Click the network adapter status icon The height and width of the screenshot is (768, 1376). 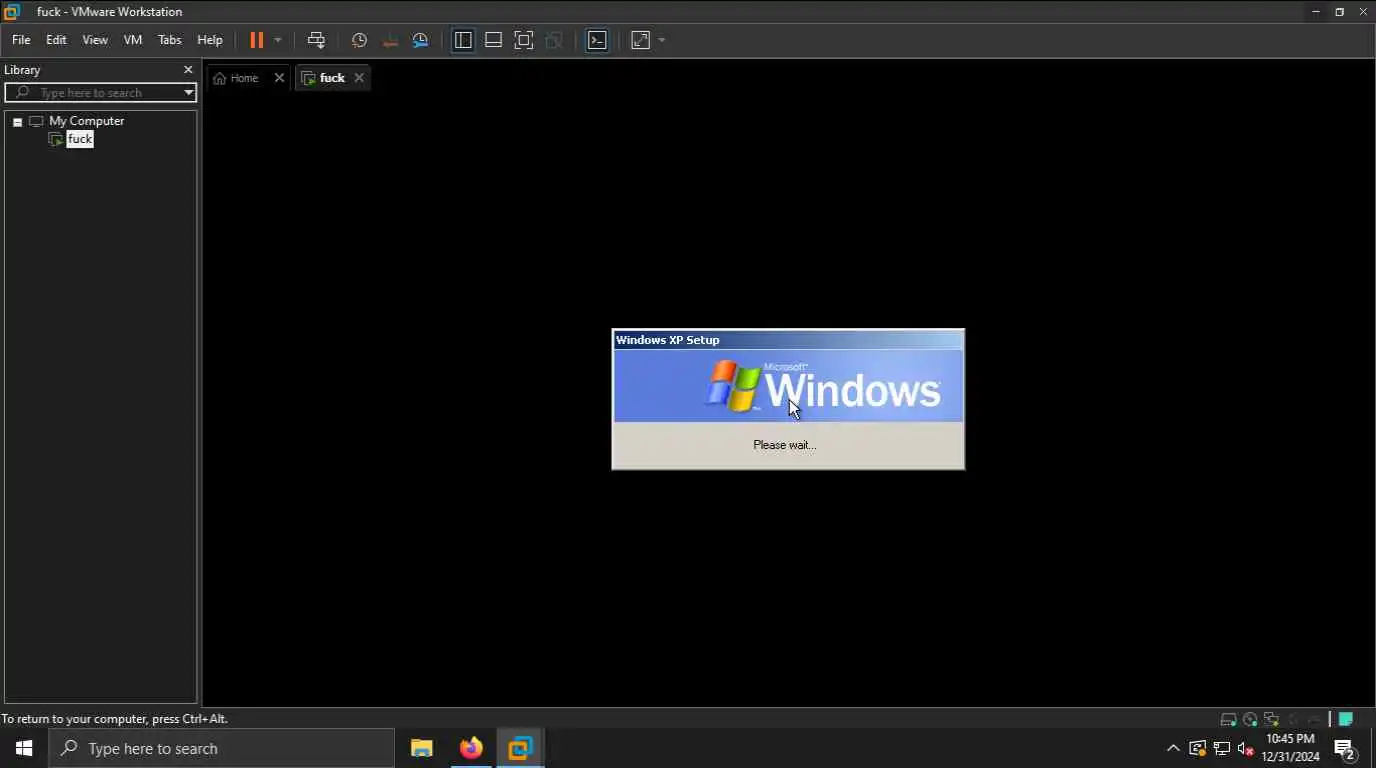(1272, 719)
